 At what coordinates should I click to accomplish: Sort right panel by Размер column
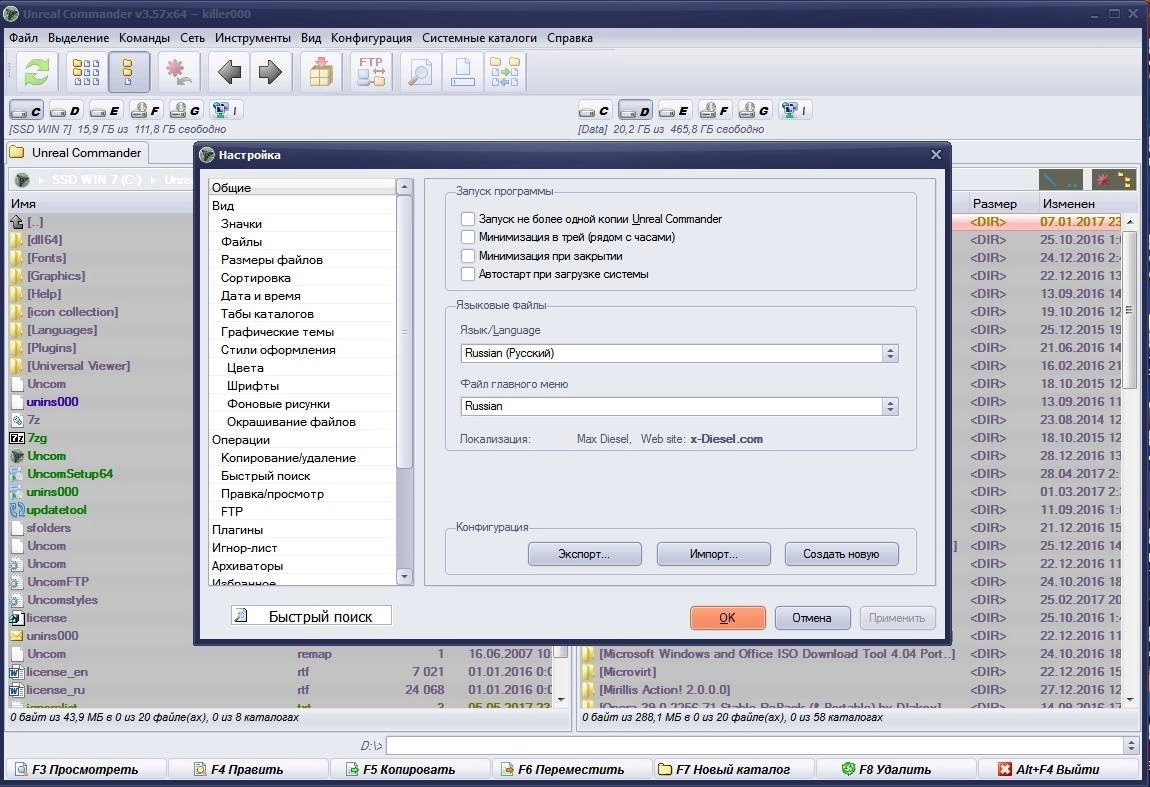pos(995,203)
